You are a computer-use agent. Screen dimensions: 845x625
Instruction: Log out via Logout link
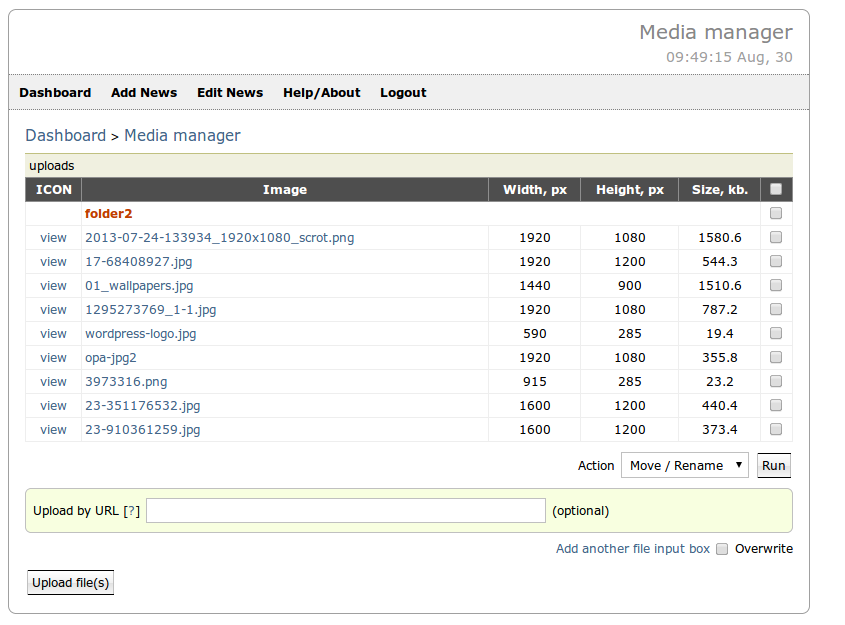403,92
